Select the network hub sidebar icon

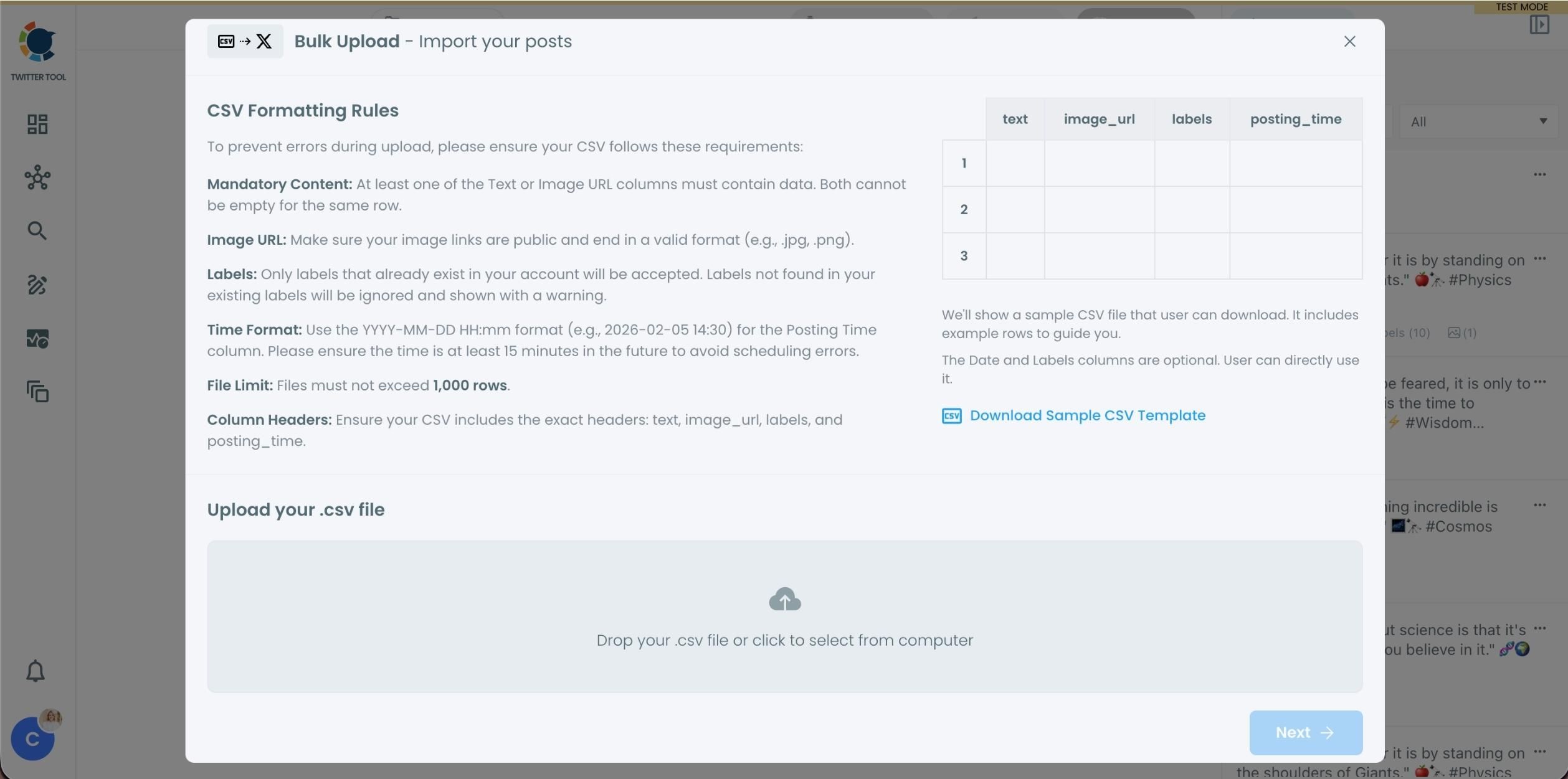point(37,177)
